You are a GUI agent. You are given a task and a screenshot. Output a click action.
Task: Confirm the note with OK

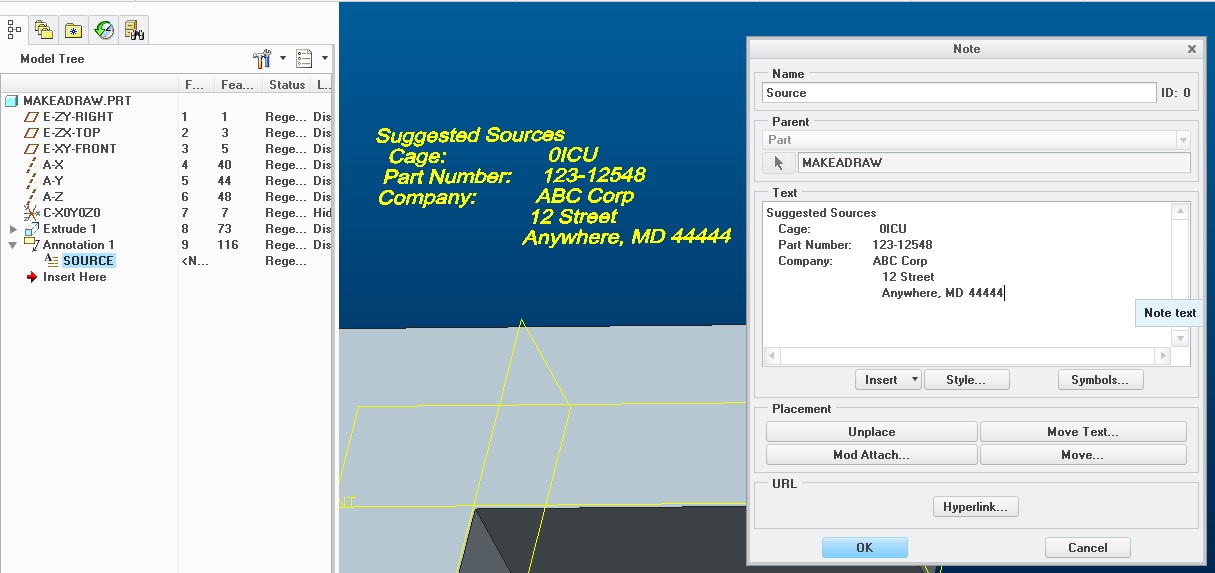tap(865, 548)
